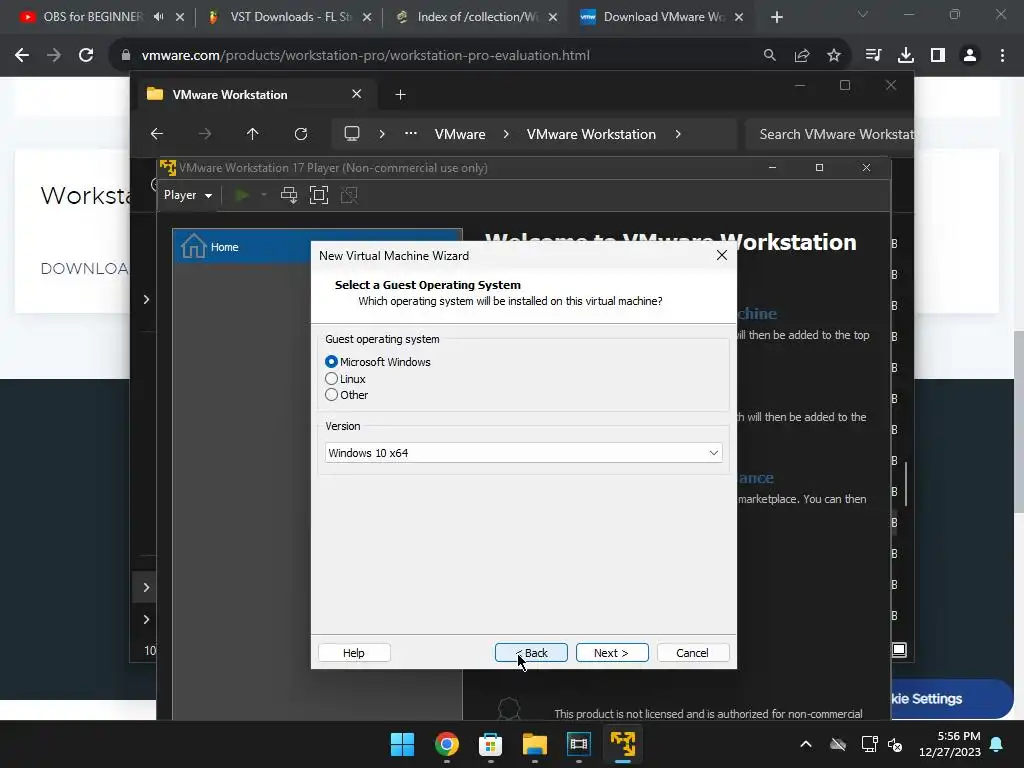Click the Unity mode toolbar icon
This screenshot has width=1024, height=768.
[349, 195]
